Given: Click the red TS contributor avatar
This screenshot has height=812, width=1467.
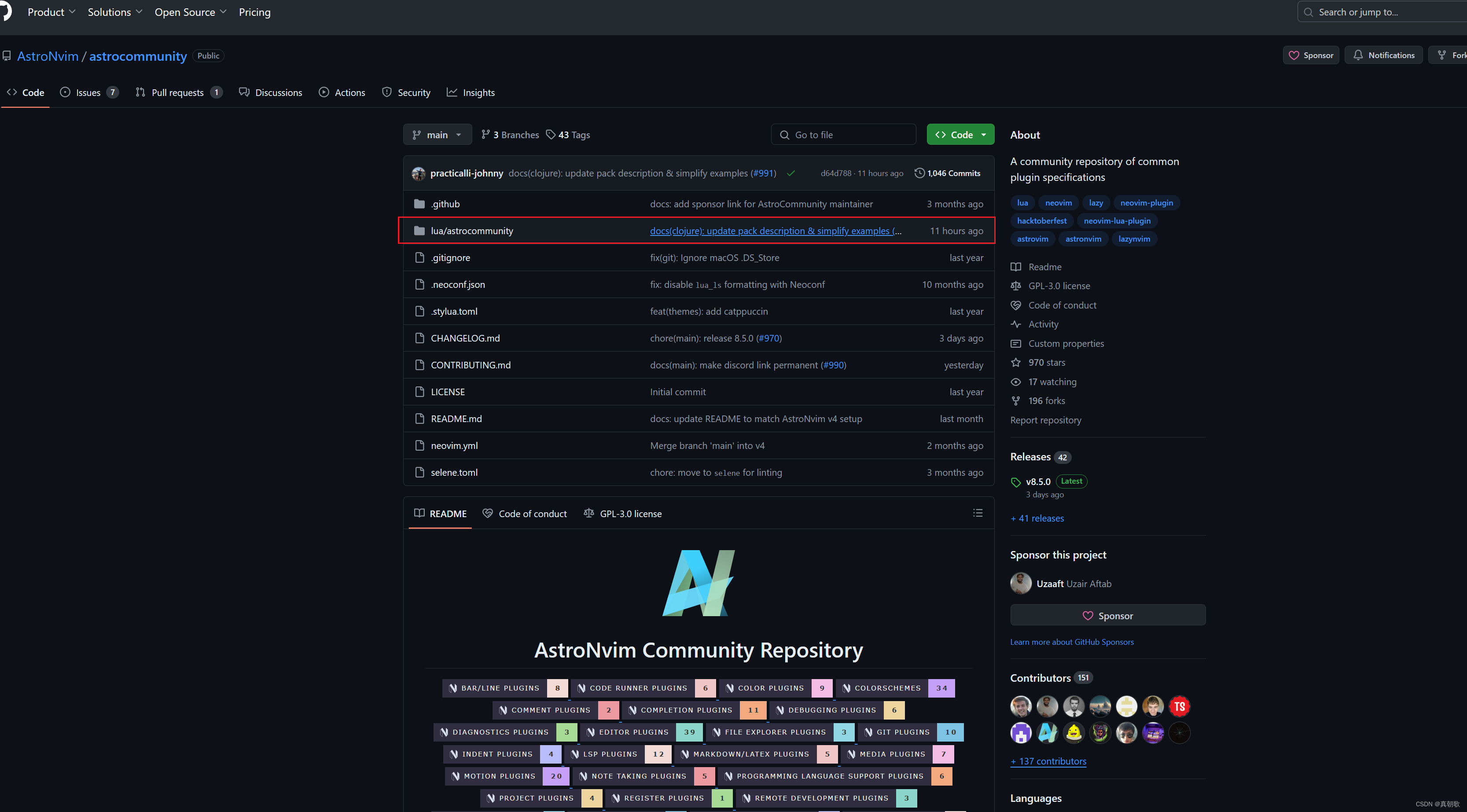Looking at the screenshot, I should 1179,707.
